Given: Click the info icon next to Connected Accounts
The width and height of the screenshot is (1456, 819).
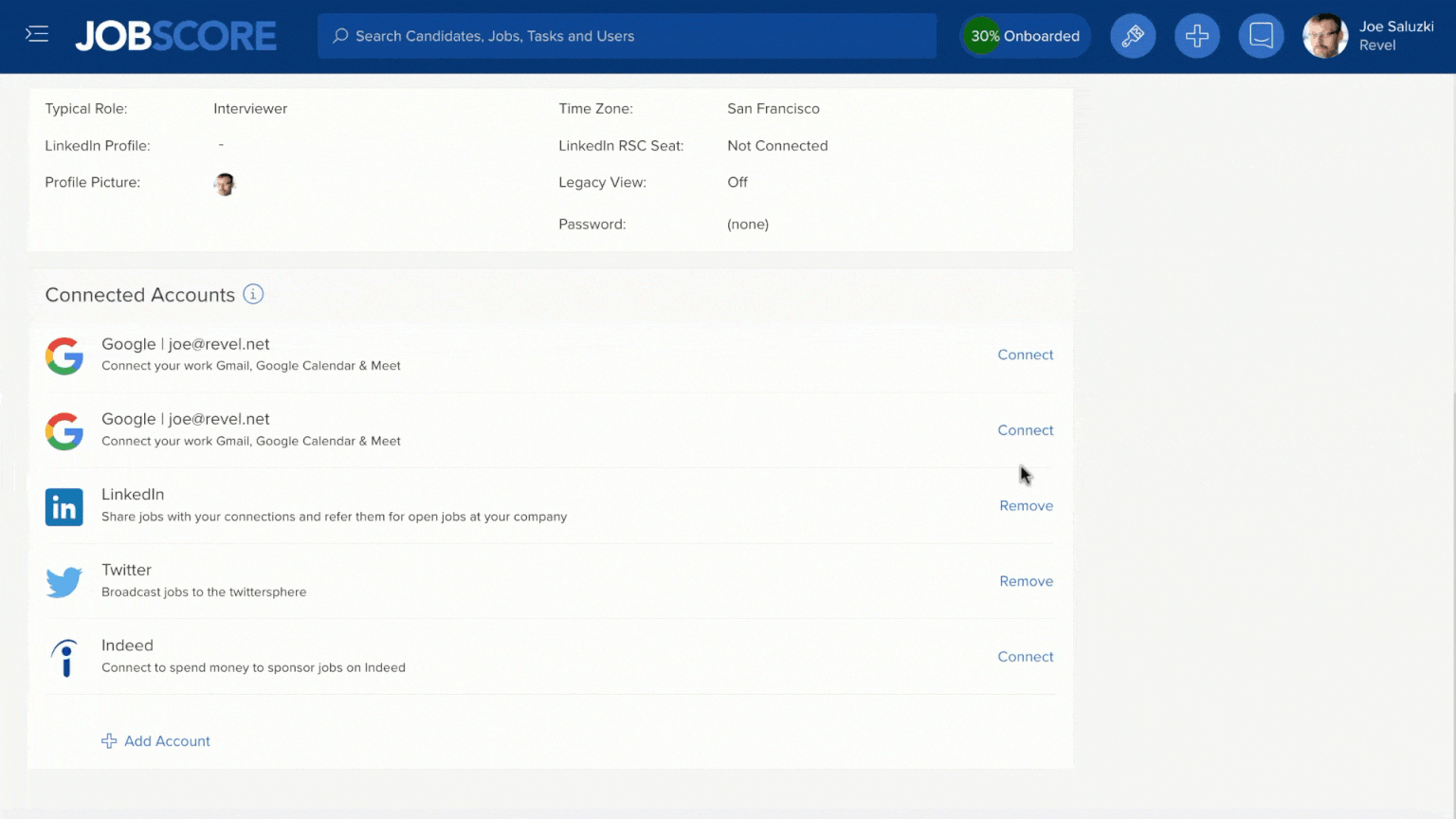Looking at the screenshot, I should 253,295.
